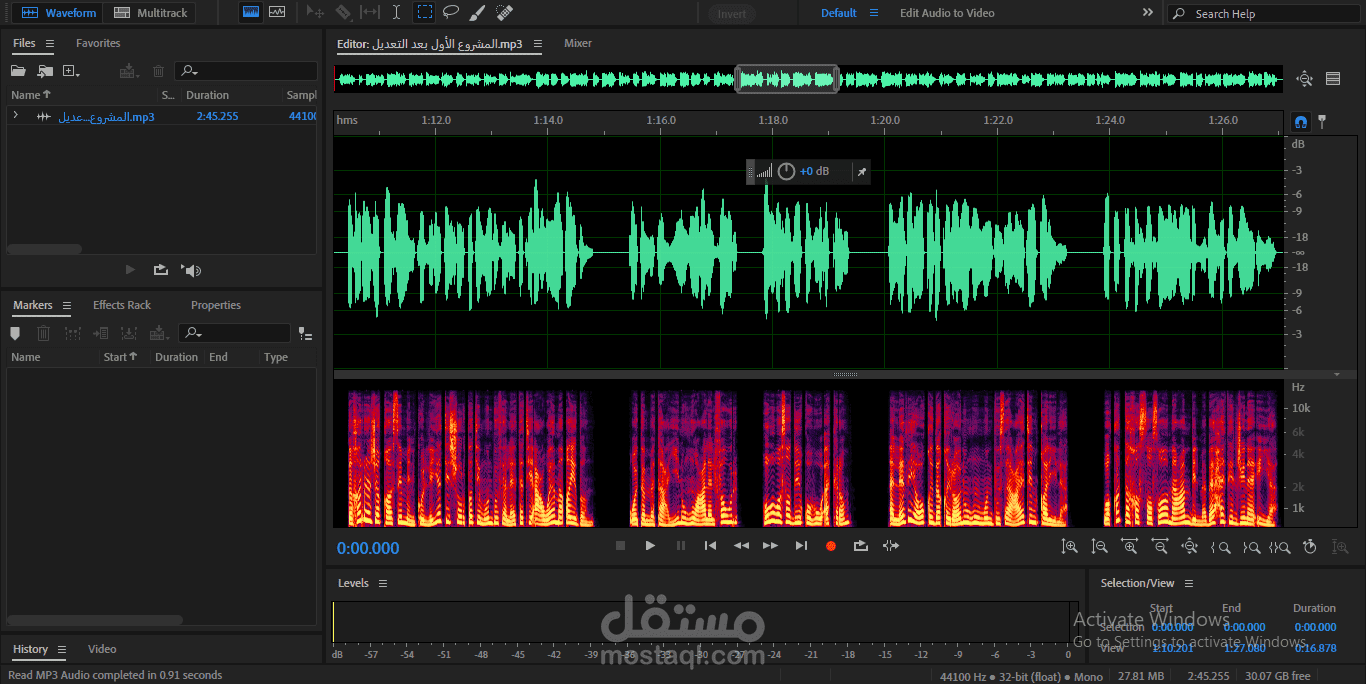1366x684 pixels.
Task: Select the file duration value 2:45.255
Action: 217,117
